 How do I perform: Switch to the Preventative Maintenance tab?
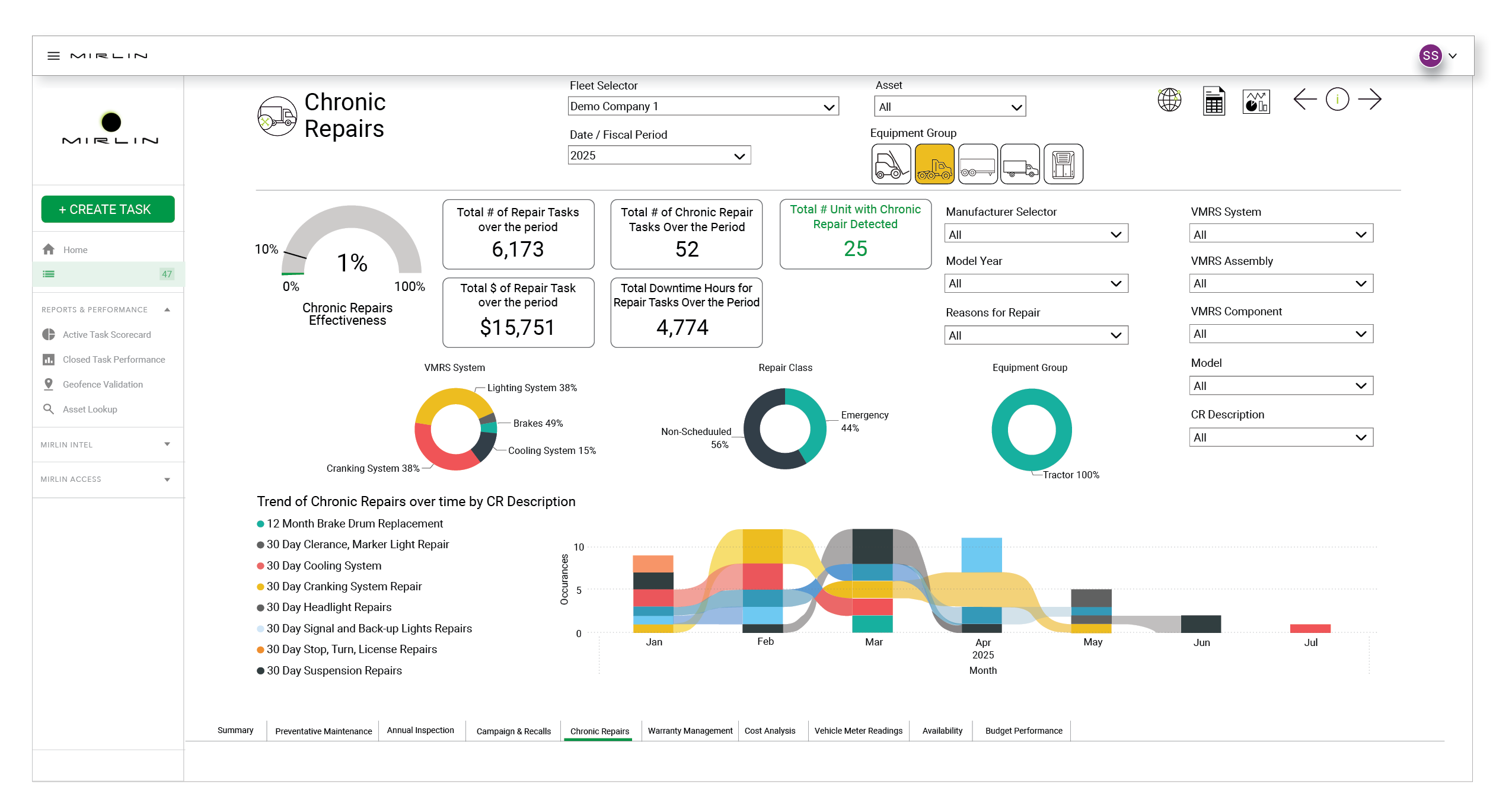(323, 731)
